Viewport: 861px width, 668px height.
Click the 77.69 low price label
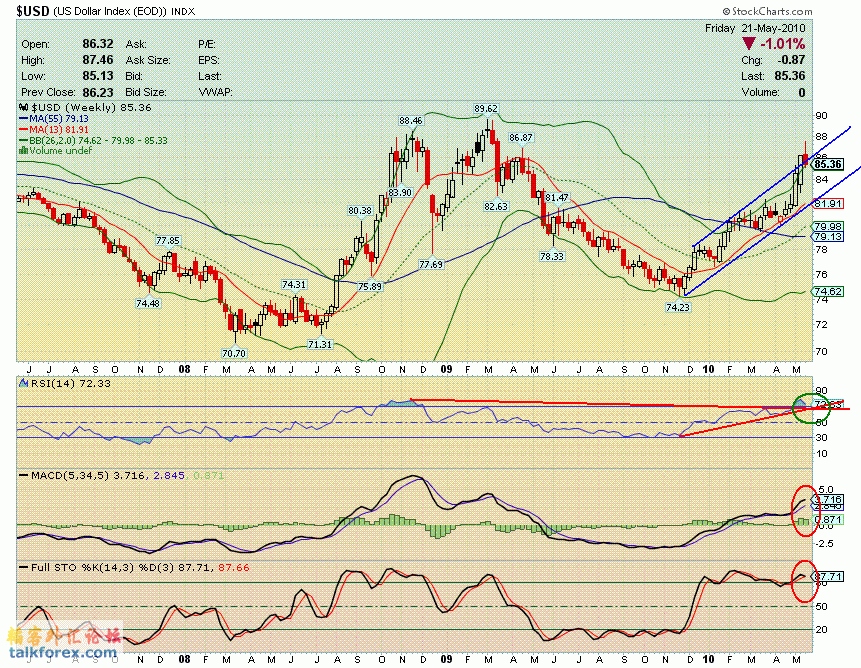point(431,264)
